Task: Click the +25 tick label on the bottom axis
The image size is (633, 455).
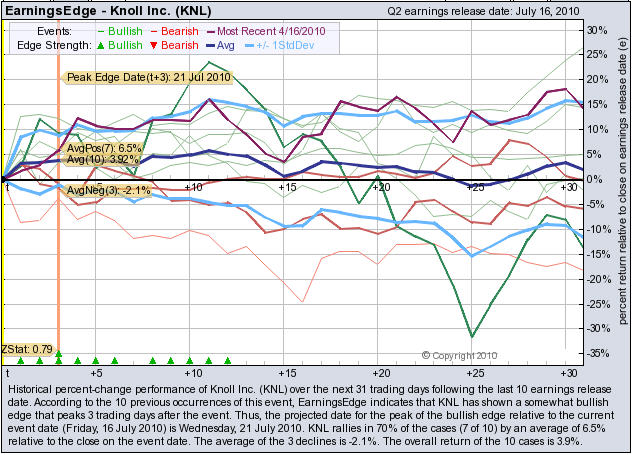Action: pyautogui.click(x=475, y=373)
